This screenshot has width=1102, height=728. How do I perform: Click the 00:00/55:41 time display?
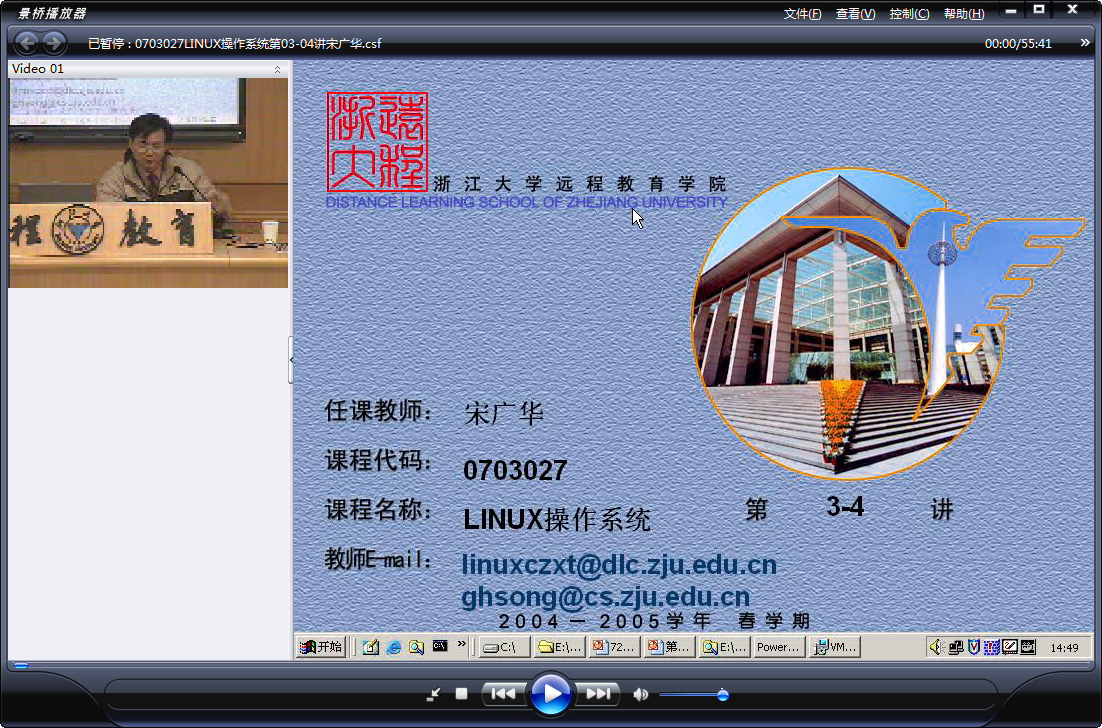[1018, 44]
